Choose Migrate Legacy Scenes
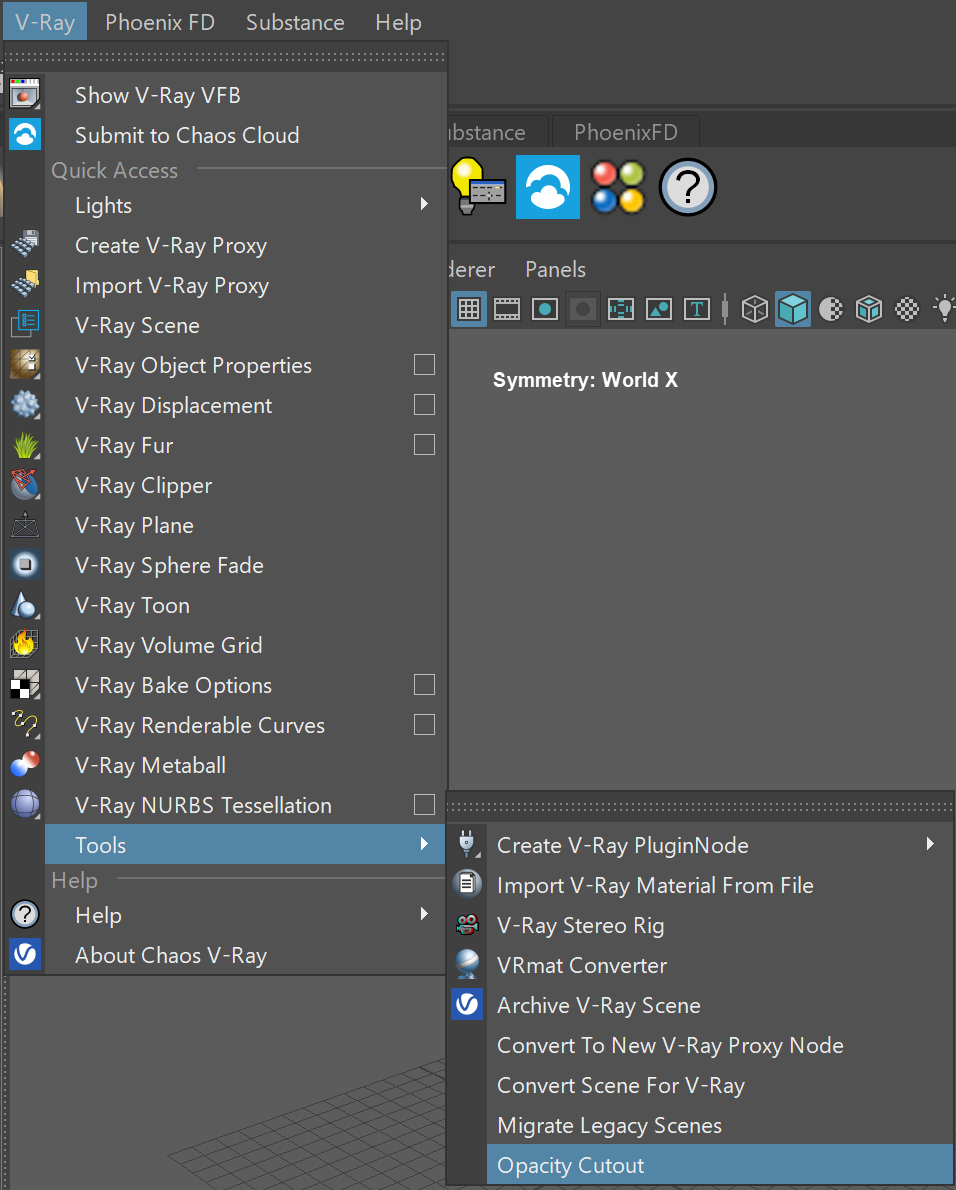This screenshot has width=956, height=1190. point(719,1125)
